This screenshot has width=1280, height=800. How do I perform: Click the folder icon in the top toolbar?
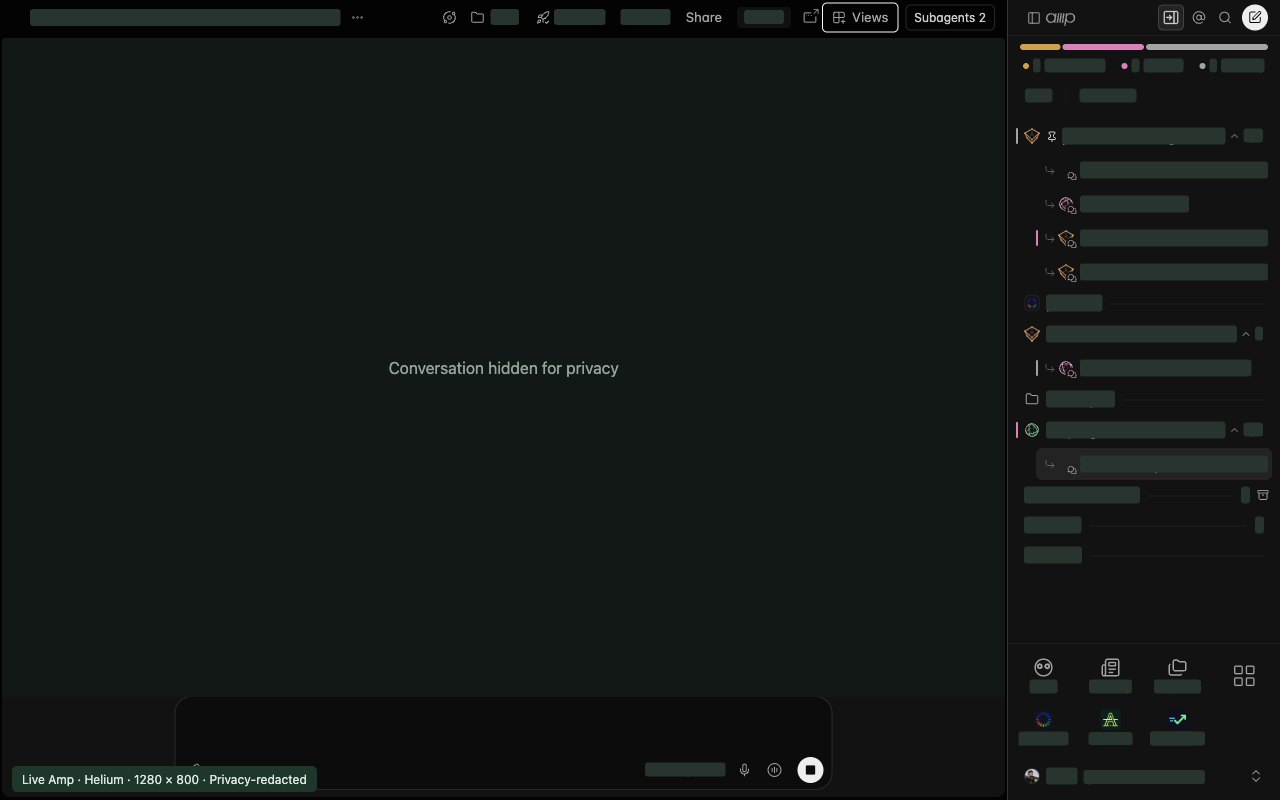(478, 17)
